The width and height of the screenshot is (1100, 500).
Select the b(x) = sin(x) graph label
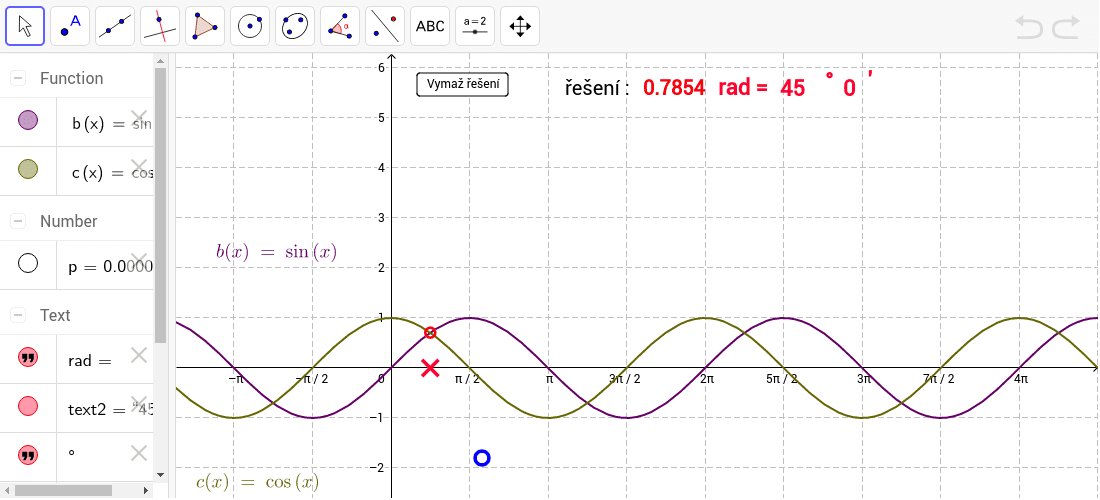point(276,252)
